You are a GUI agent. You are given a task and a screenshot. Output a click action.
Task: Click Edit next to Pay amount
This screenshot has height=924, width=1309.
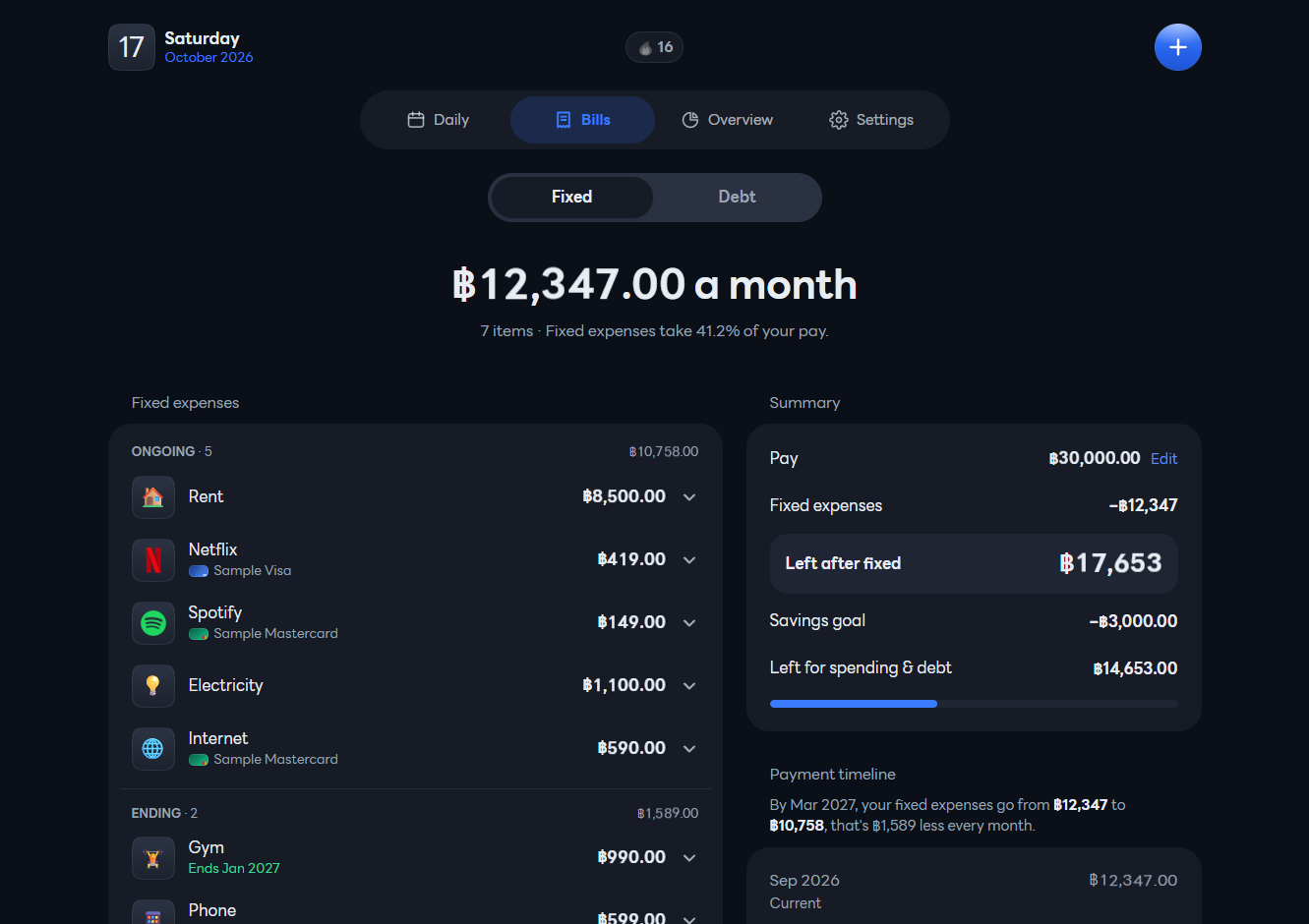click(x=1164, y=459)
